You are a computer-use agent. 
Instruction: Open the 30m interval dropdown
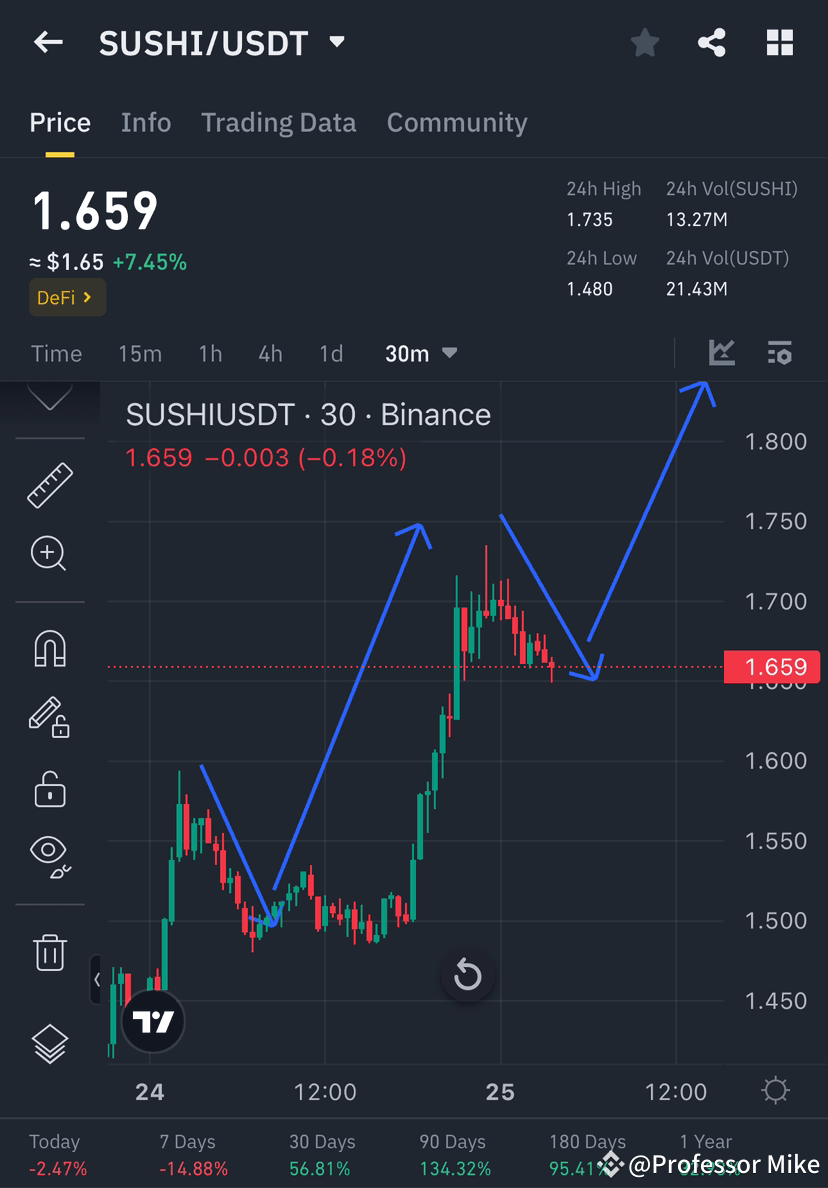(x=421, y=352)
